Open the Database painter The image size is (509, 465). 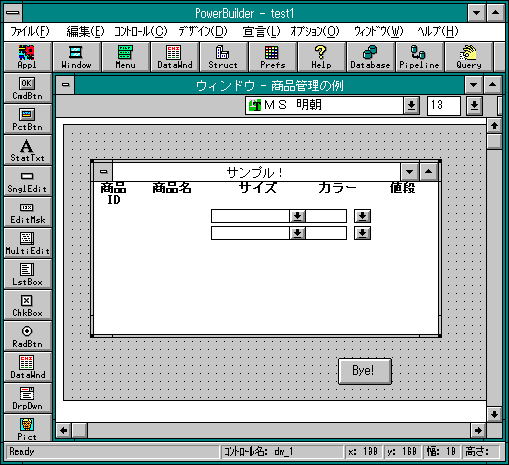[x=370, y=57]
